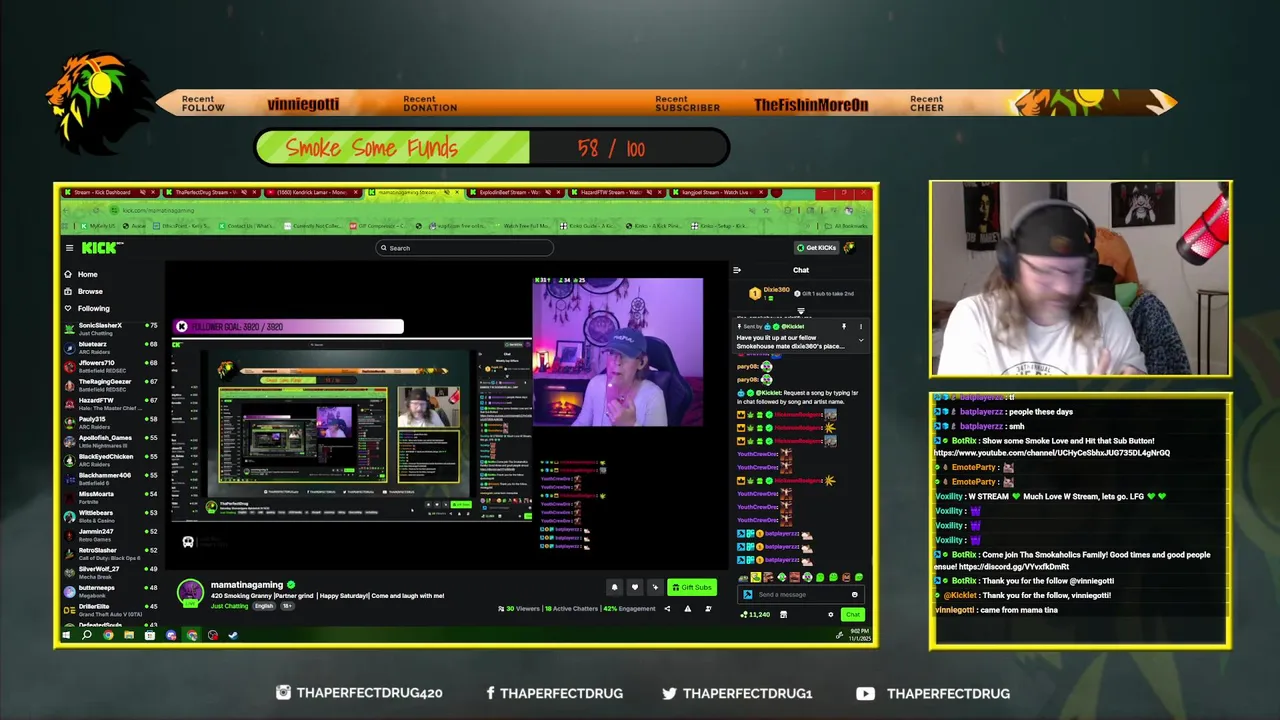The image size is (1280, 720).
Task: Open bluetearz channel in sidebar
Action: click(x=112, y=347)
